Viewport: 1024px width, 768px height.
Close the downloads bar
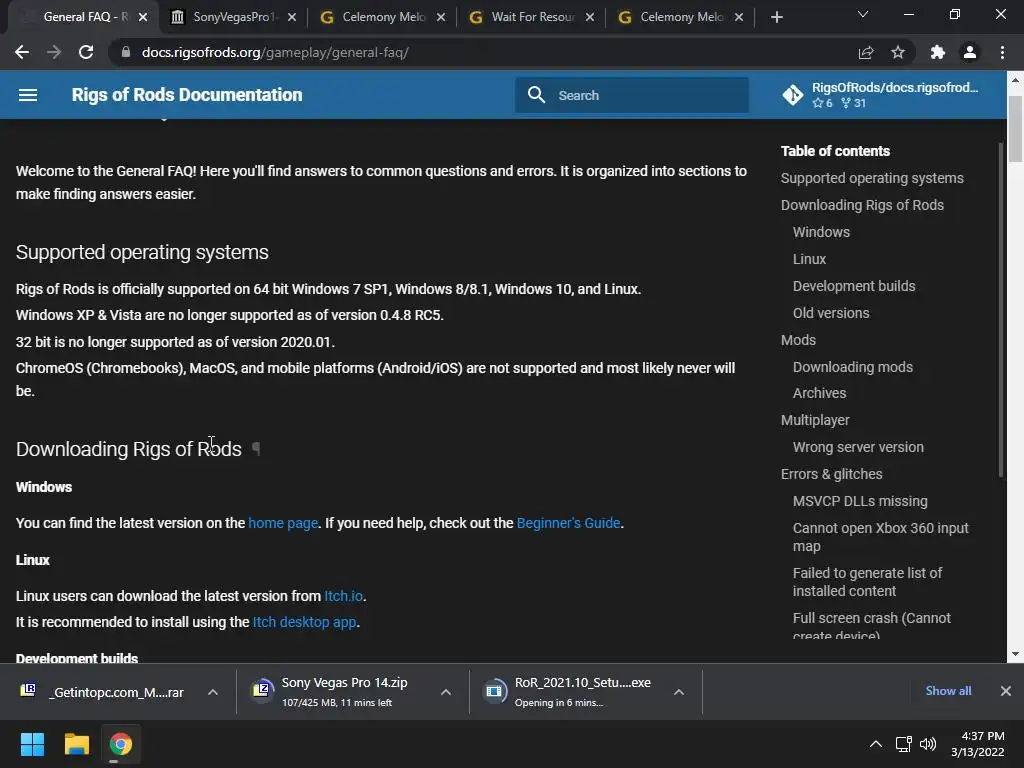[x=1006, y=691]
